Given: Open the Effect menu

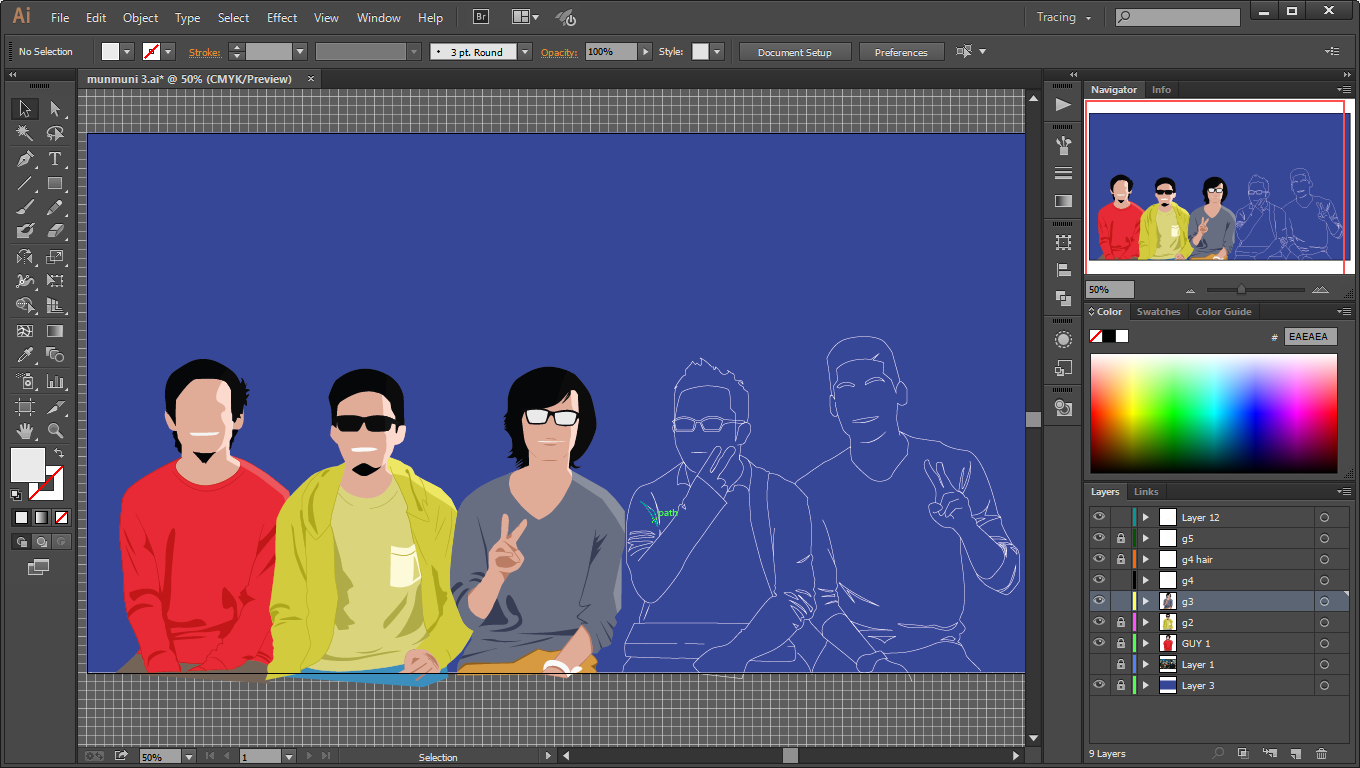Looking at the screenshot, I should (282, 17).
